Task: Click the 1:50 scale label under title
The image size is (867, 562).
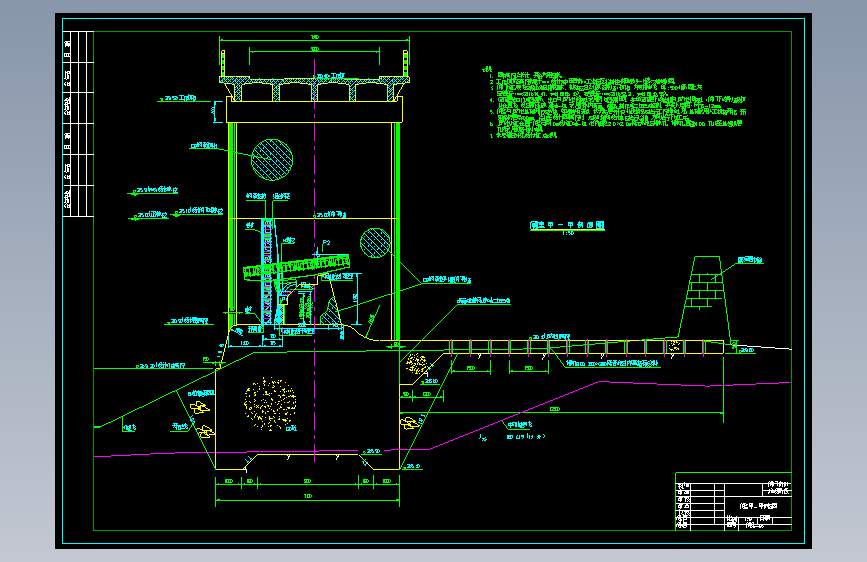Action: pos(568,233)
